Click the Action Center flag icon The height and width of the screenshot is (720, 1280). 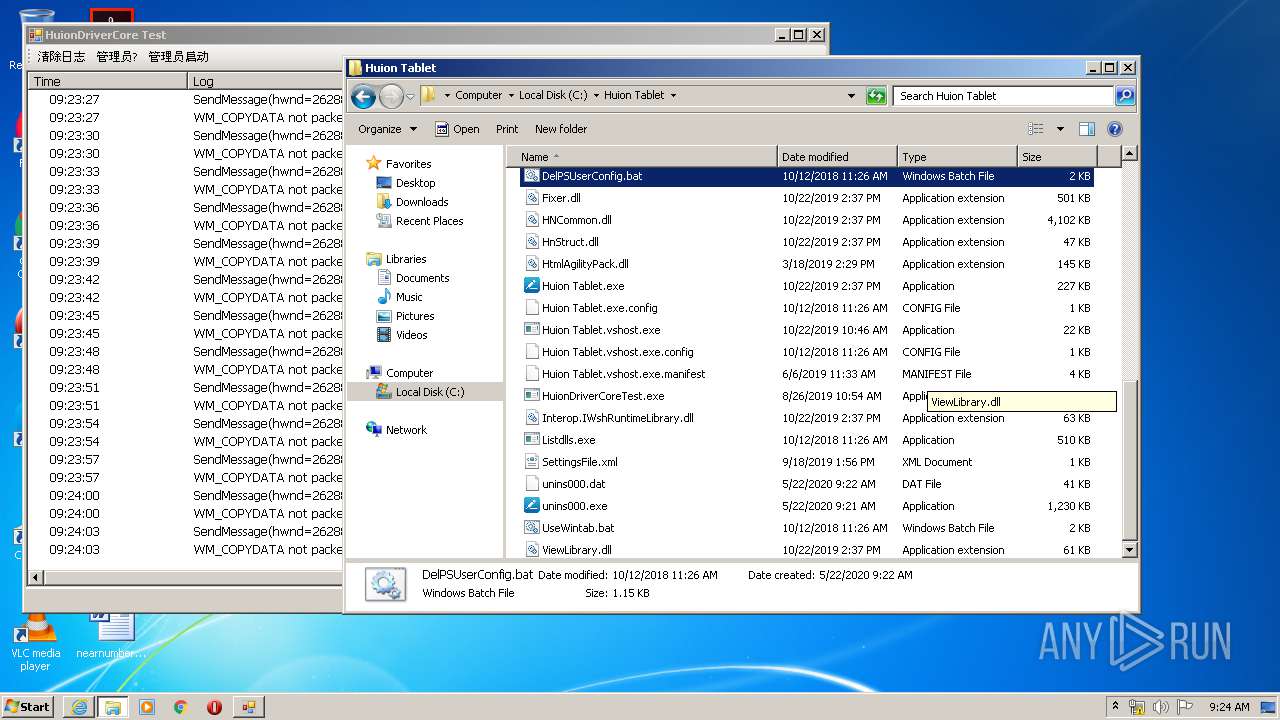pyautogui.click(x=1185, y=706)
